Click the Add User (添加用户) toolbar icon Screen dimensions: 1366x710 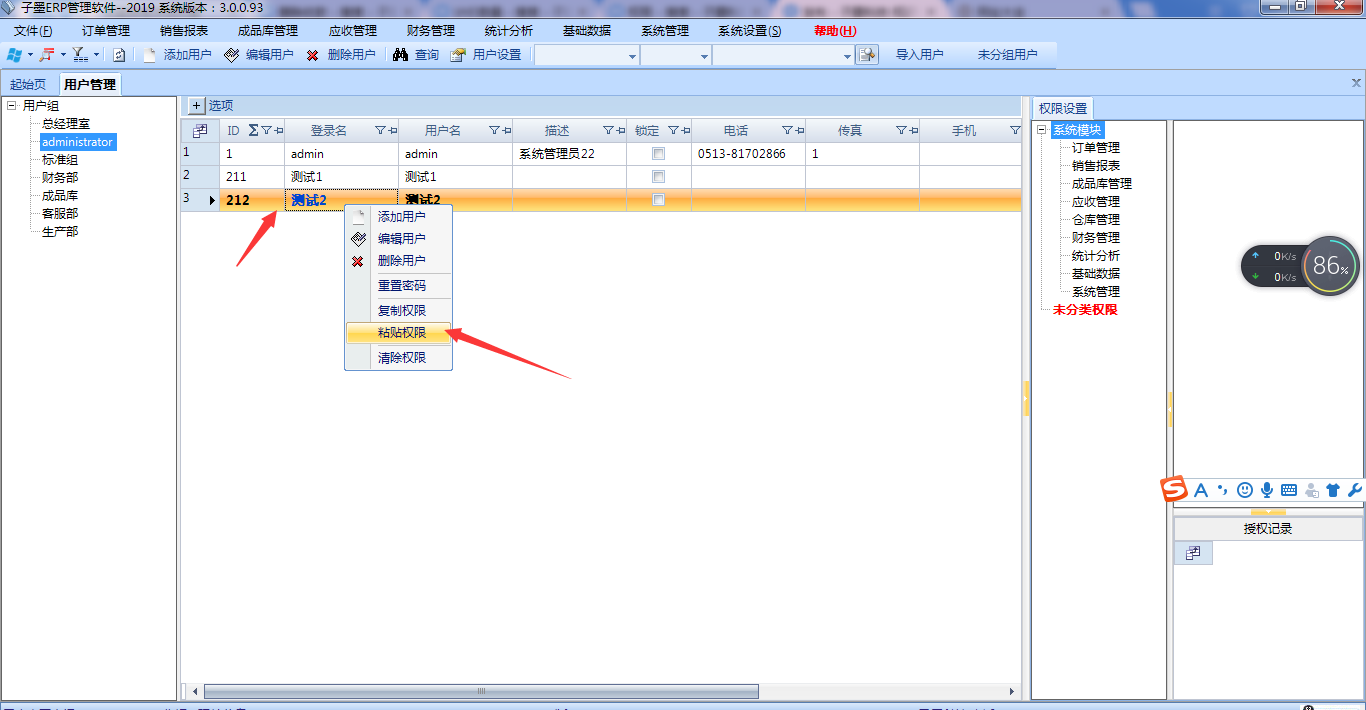[x=150, y=55]
